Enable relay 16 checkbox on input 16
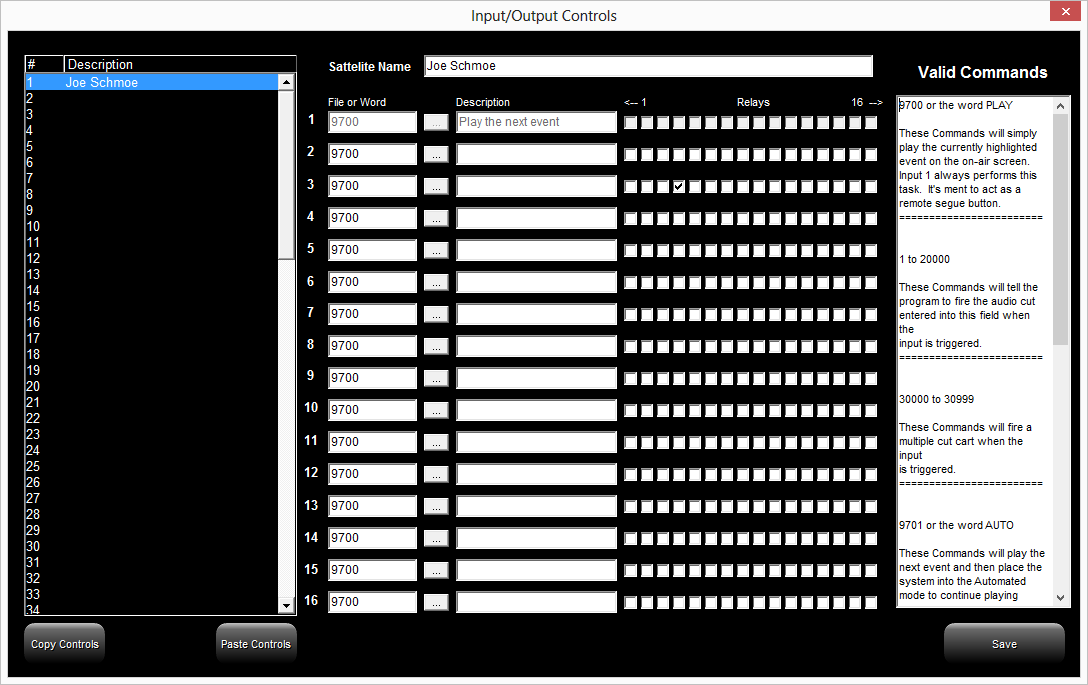This screenshot has height=685, width=1088. coord(871,602)
